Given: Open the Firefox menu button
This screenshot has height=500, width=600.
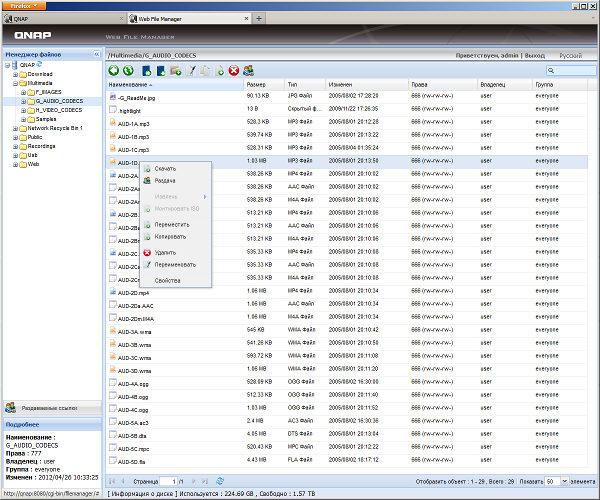Looking at the screenshot, I should 23,5.
